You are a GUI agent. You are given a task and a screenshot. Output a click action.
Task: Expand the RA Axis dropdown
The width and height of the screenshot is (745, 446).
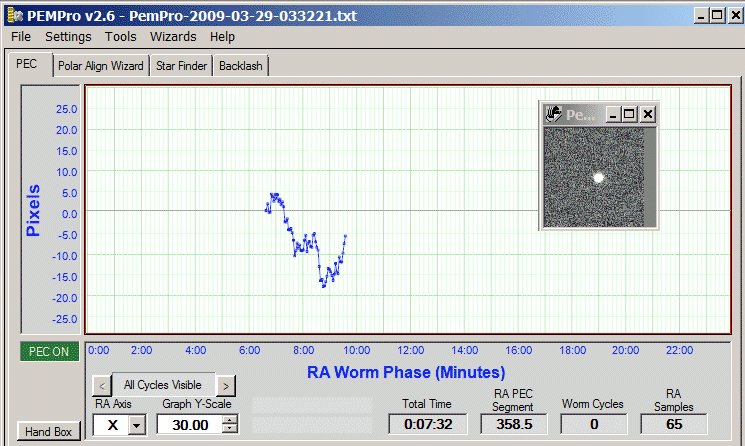coord(137,425)
